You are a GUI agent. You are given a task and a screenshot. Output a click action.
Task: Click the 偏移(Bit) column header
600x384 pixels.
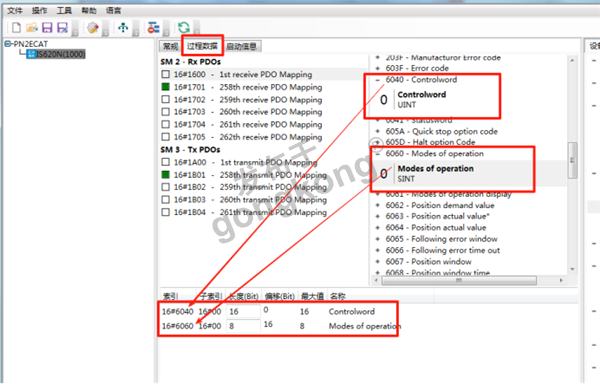[x=280, y=296]
